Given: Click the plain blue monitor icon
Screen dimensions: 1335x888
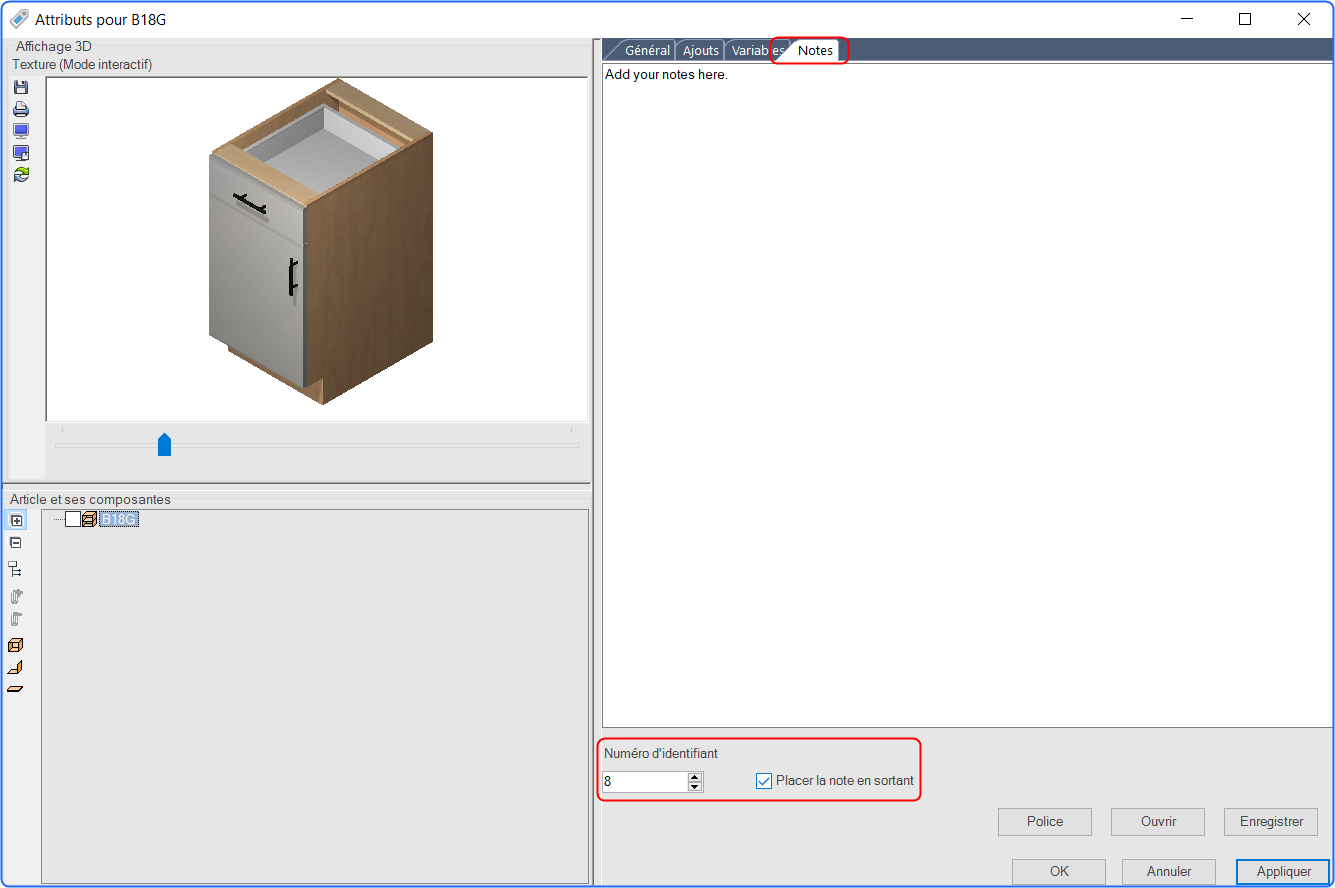Looking at the screenshot, I should pyautogui.click(x=20, y=131).
